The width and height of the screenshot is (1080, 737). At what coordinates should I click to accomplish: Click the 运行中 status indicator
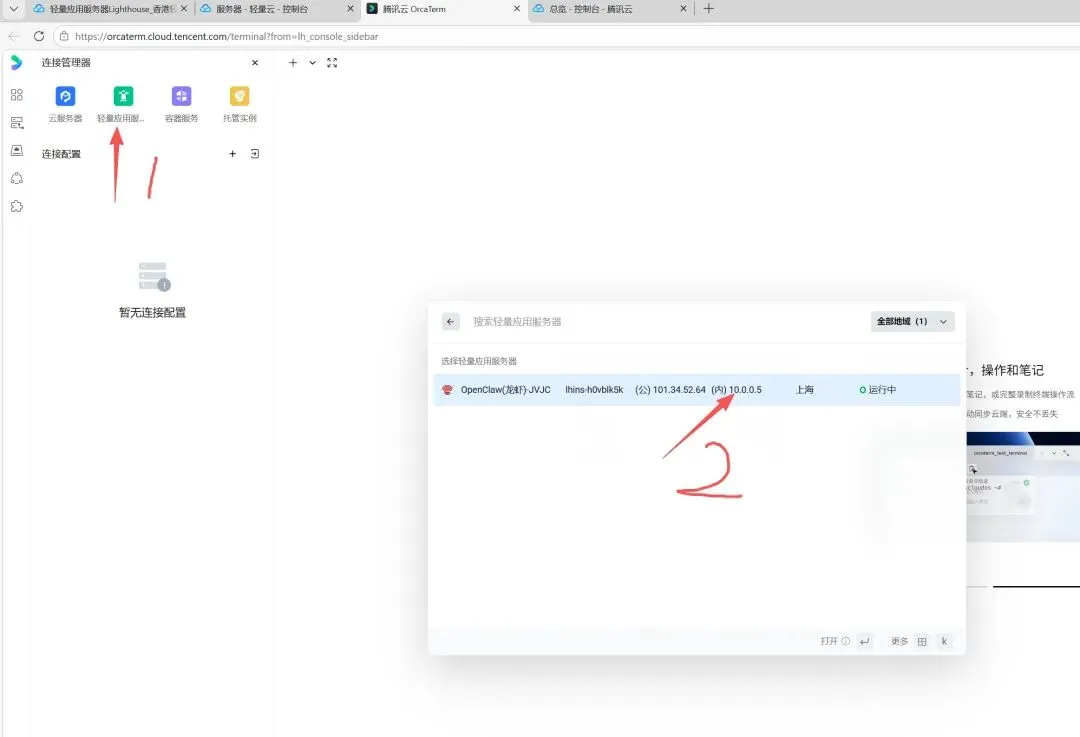(878, 390)
